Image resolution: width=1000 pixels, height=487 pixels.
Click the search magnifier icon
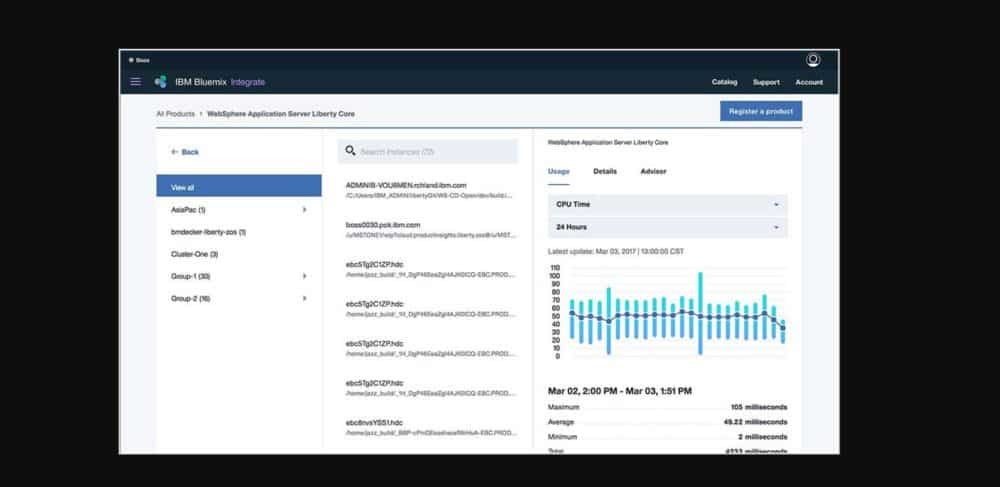[x=349, y=152]
